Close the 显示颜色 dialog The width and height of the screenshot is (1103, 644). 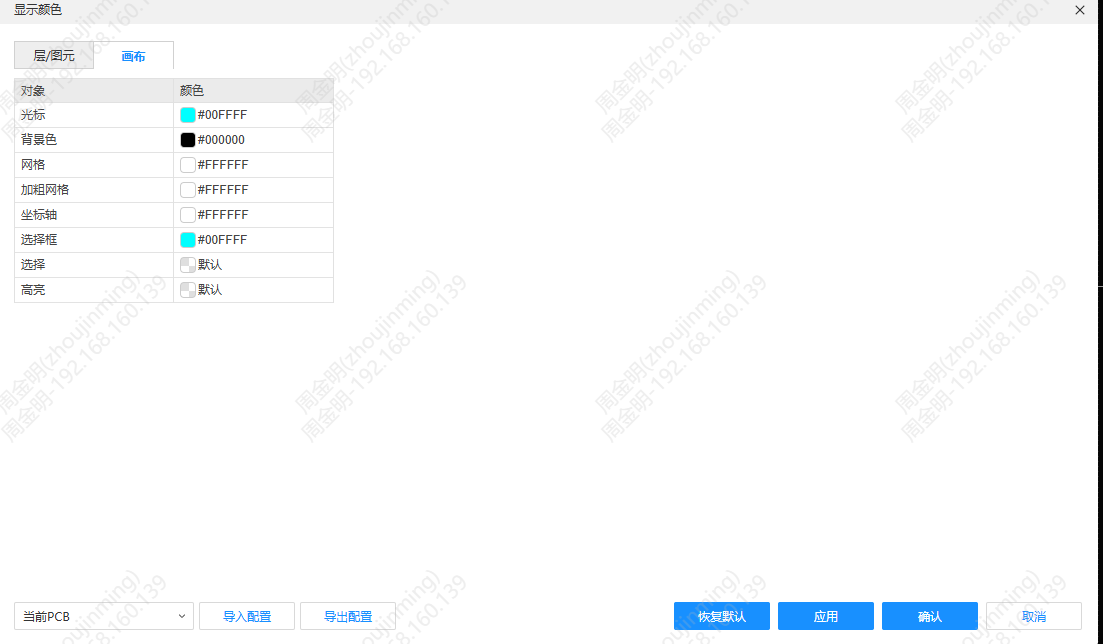(x=1080, y=10)
